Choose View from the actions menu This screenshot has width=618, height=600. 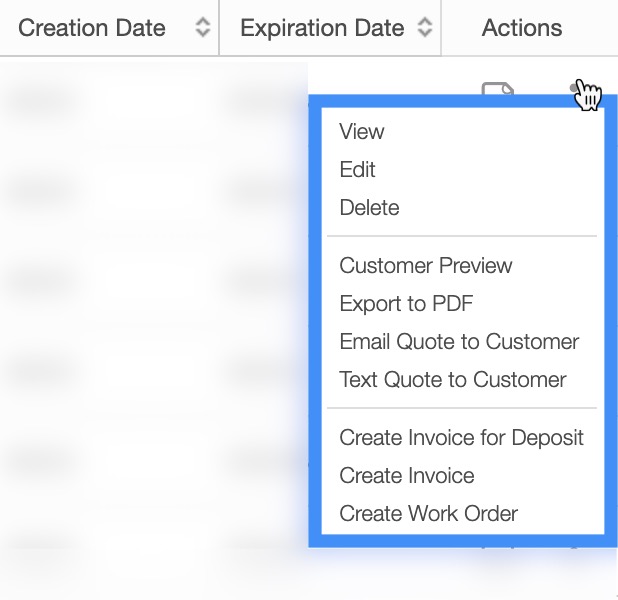tap(362, 131)
